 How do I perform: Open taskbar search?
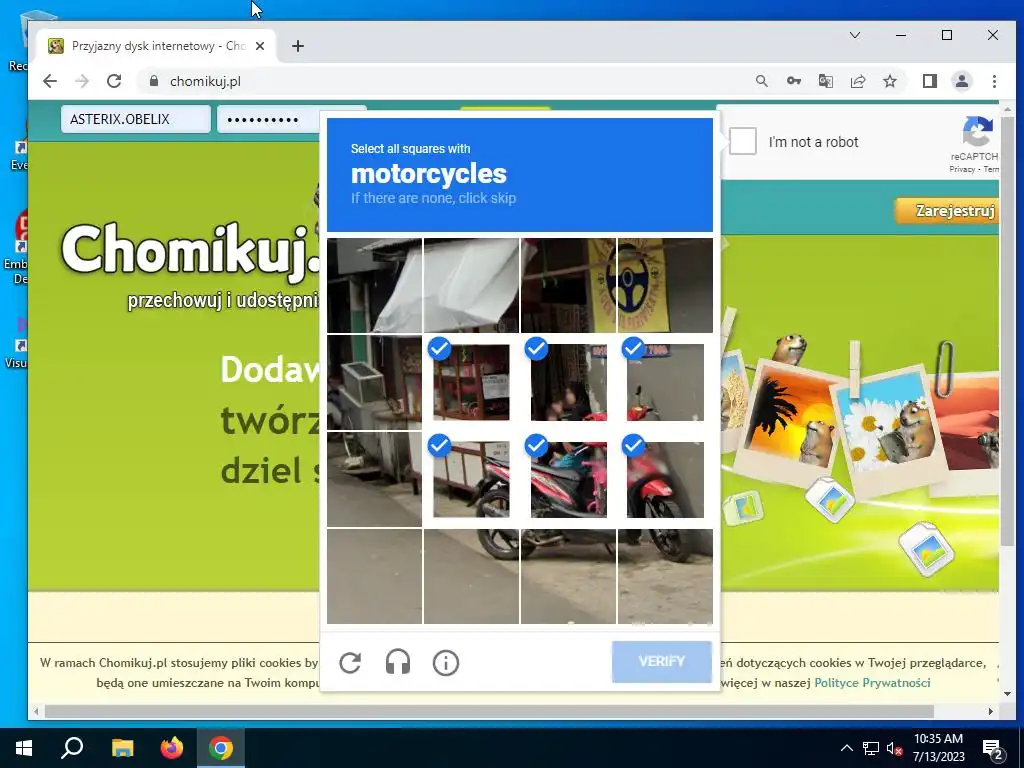(x=72, y=748)
